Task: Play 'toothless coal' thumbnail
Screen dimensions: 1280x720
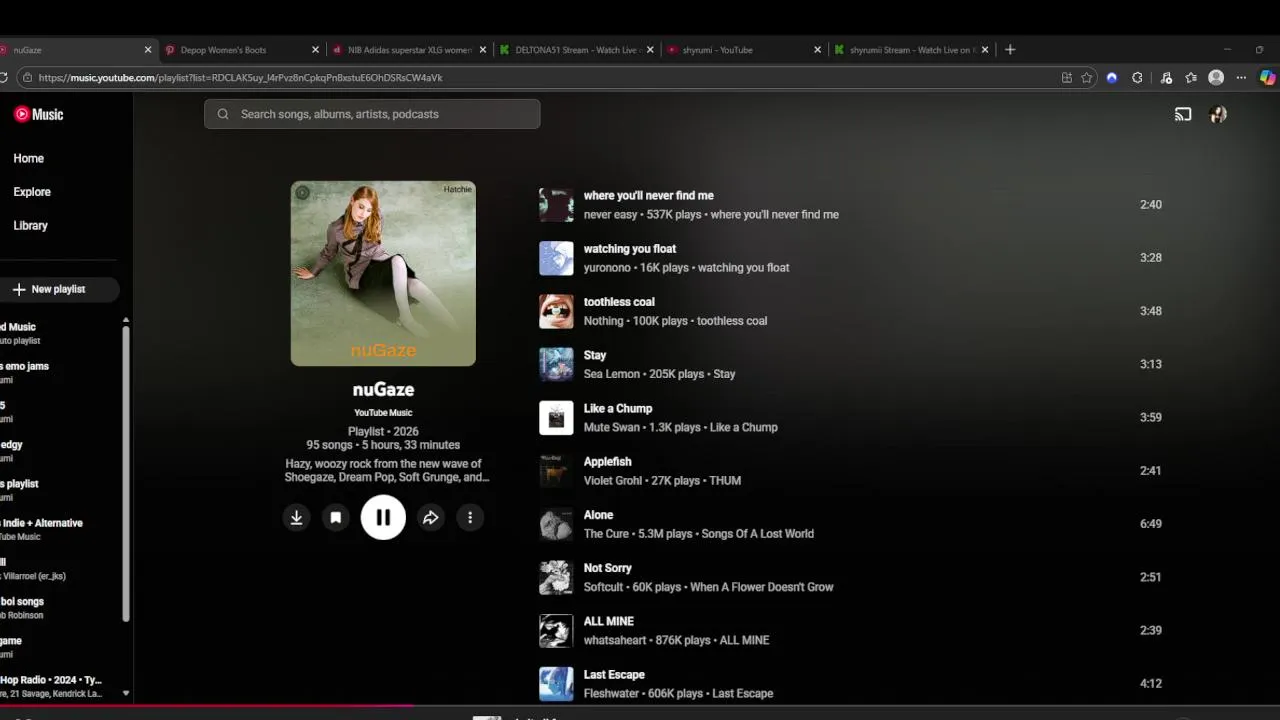Action: coord(556,311)
